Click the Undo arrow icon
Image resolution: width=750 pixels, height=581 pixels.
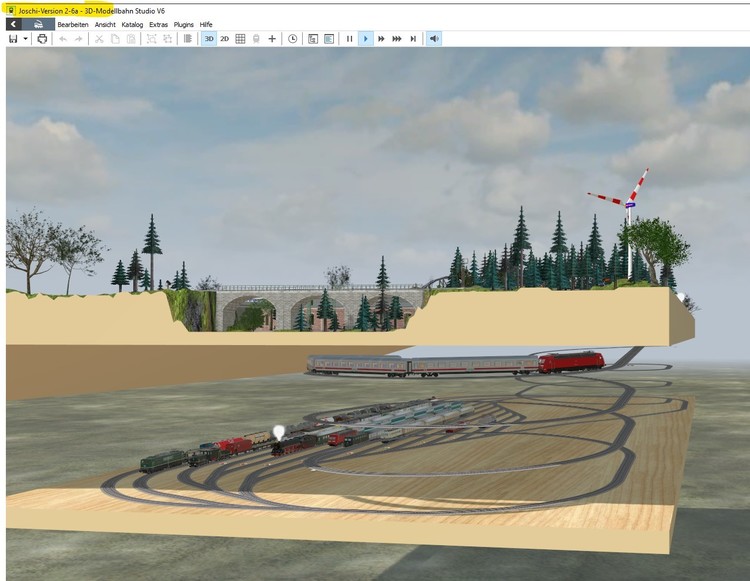63,39
